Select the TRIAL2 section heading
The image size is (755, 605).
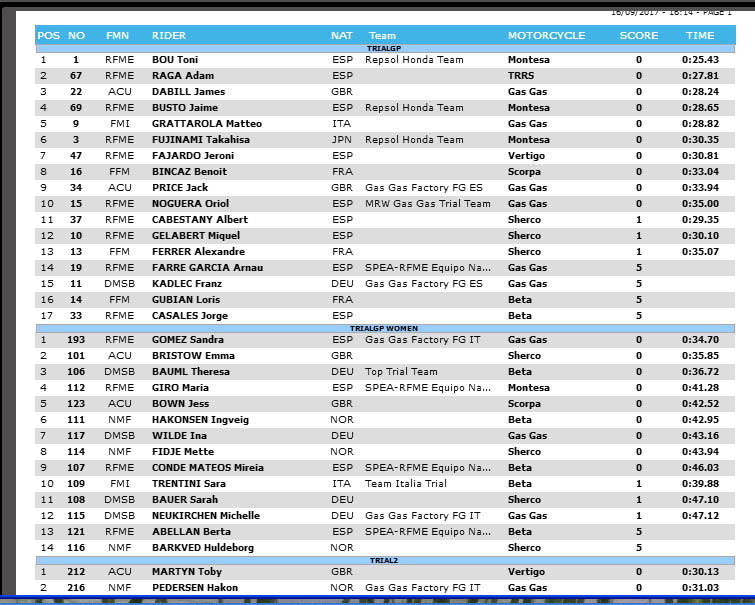384,561
